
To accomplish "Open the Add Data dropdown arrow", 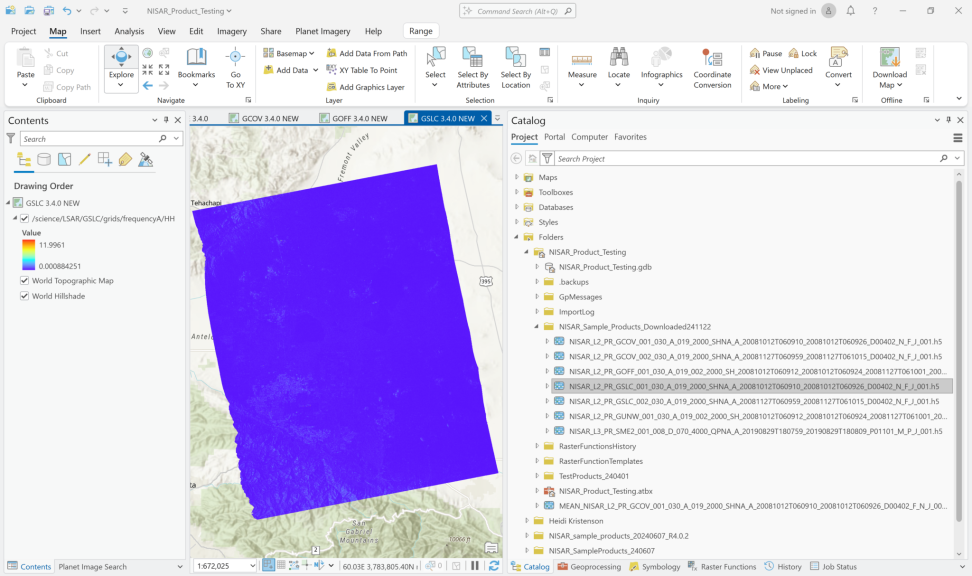I will pyautogui.click(x=315, y=70).
